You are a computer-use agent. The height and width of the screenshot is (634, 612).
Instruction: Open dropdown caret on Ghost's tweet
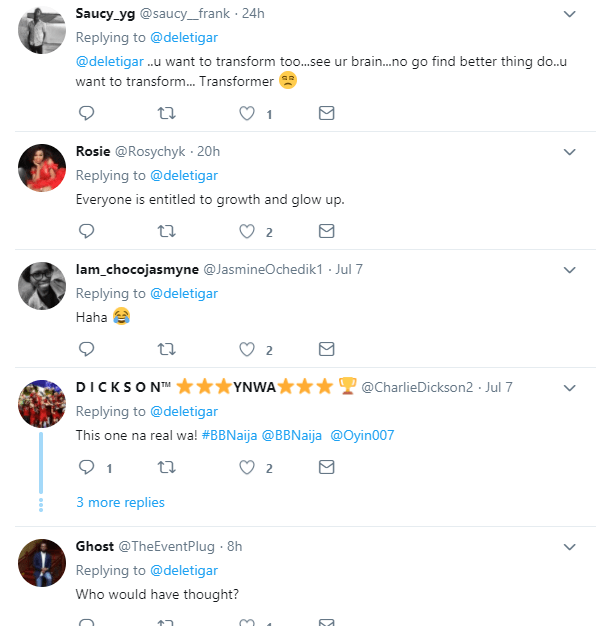tap(570, 547)
